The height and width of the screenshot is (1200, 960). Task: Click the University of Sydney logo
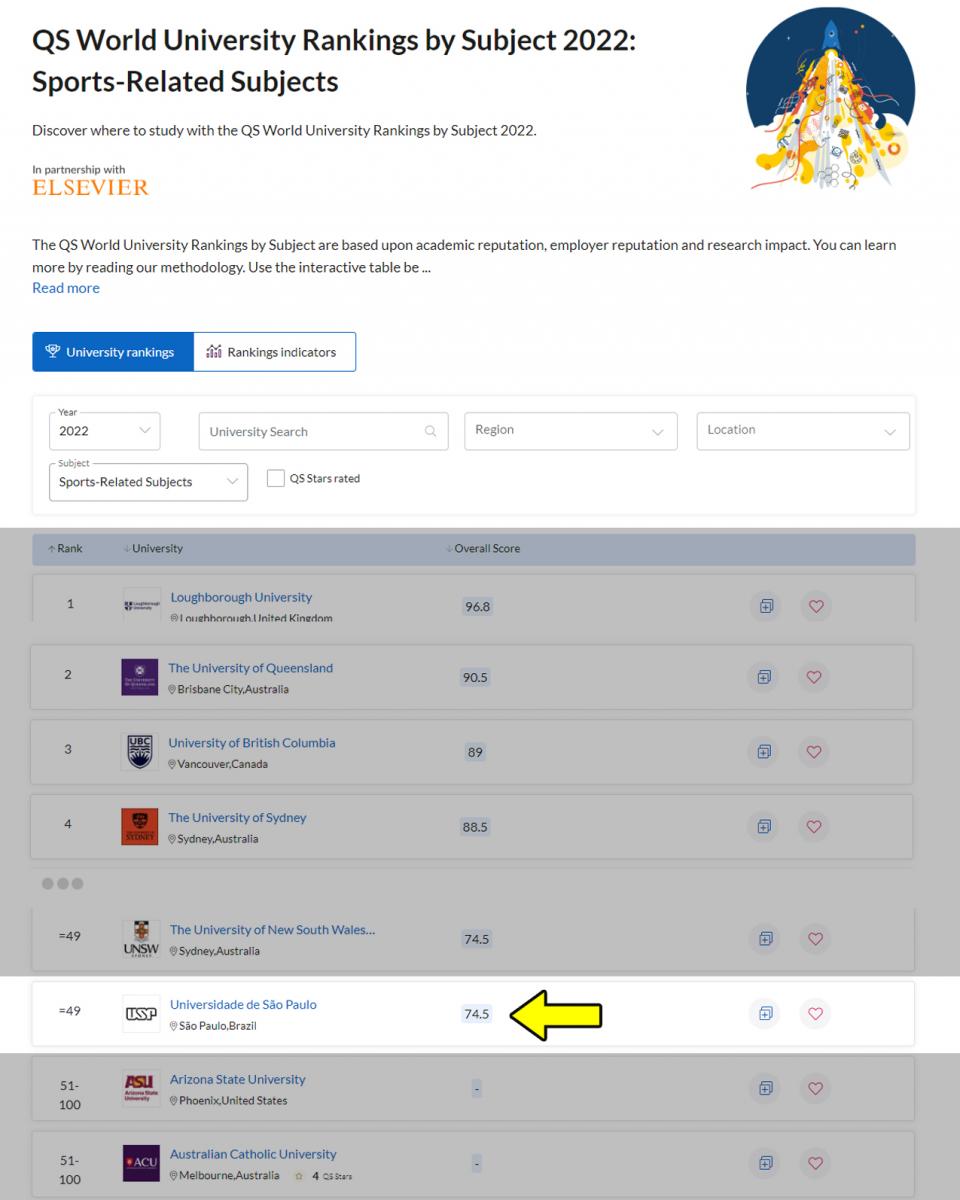pos(139,827)
